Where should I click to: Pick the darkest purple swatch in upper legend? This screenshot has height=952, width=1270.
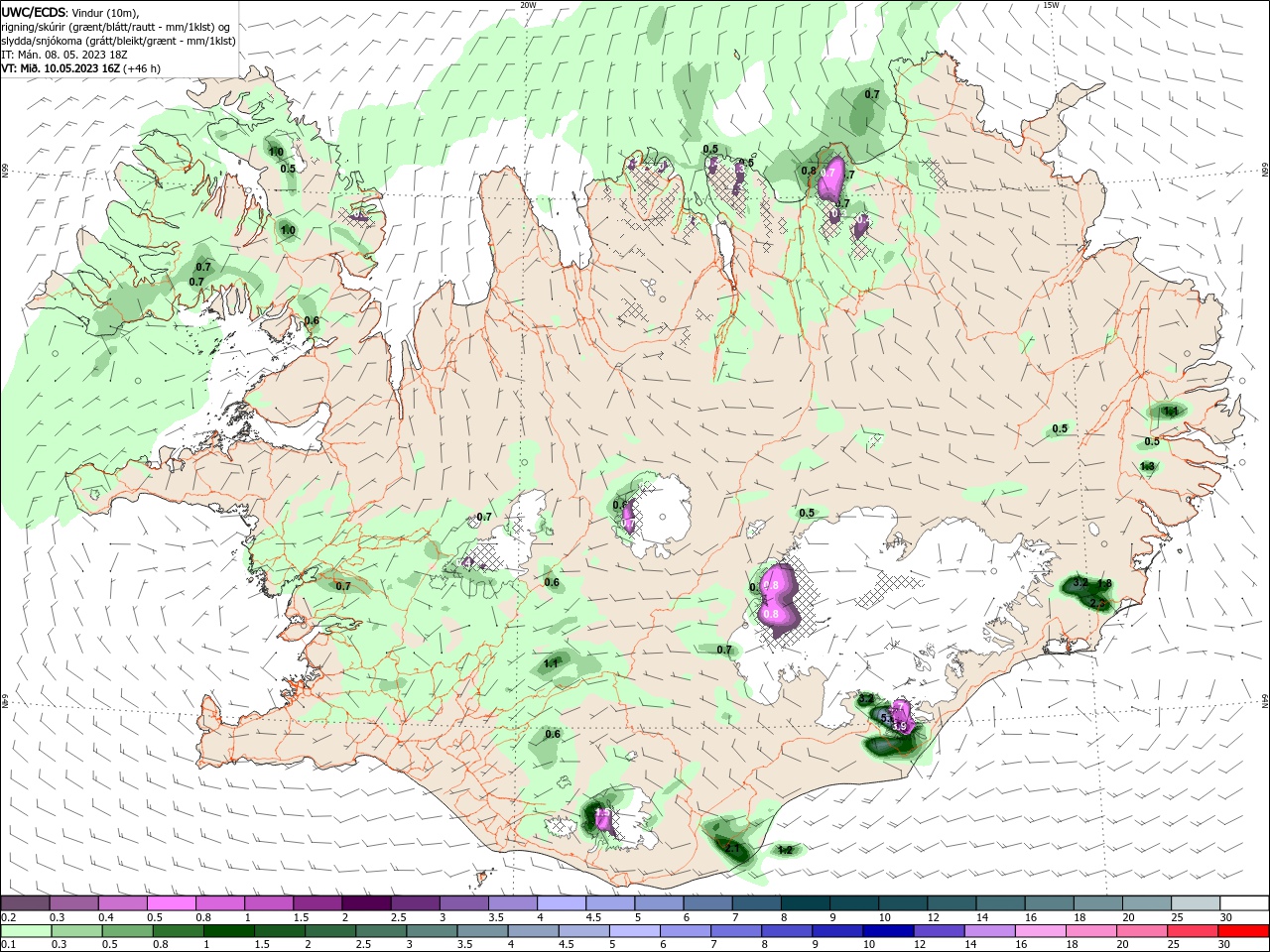coord(366,903)
